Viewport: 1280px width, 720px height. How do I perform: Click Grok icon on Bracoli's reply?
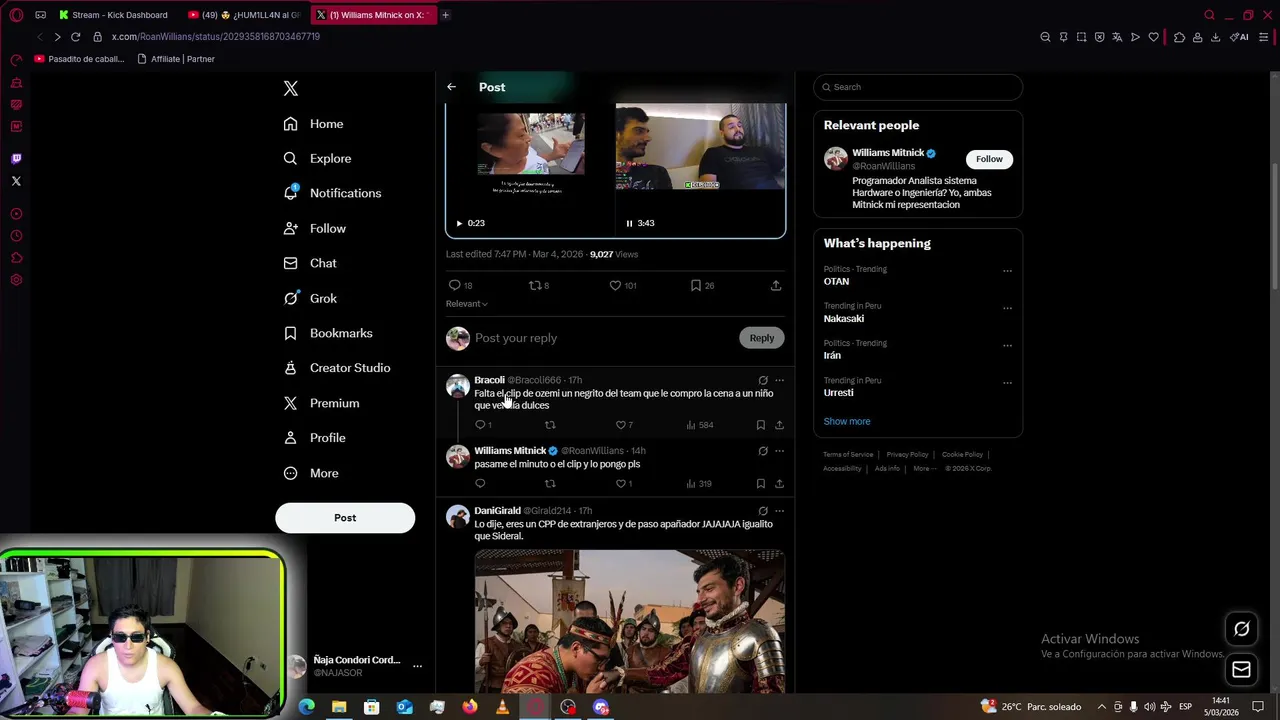(x=763, y=380)
